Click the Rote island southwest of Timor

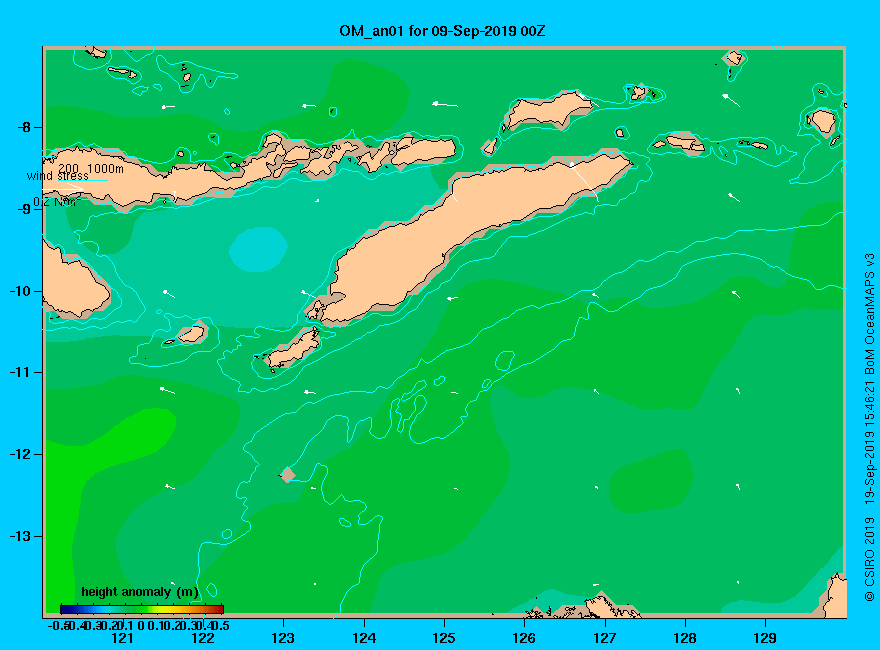pos(293,349)
